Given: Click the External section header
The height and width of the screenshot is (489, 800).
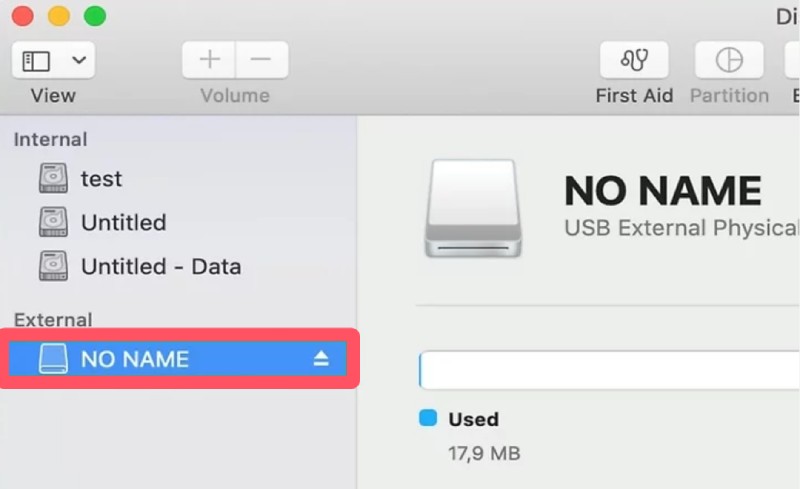Looking at the screenshot, I should coord(52,320).
